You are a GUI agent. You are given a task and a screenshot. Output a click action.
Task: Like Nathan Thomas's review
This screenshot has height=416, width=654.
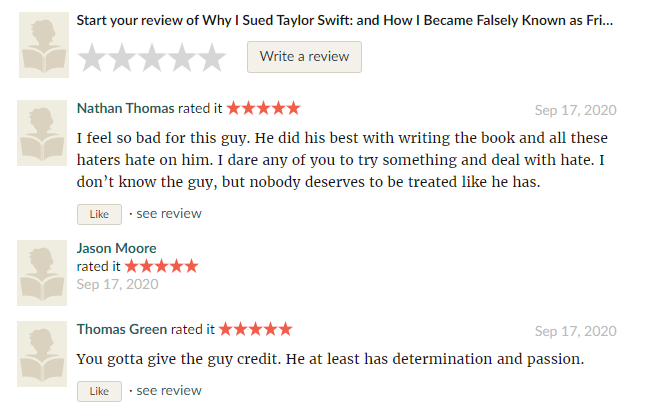(x=99, y=214)
